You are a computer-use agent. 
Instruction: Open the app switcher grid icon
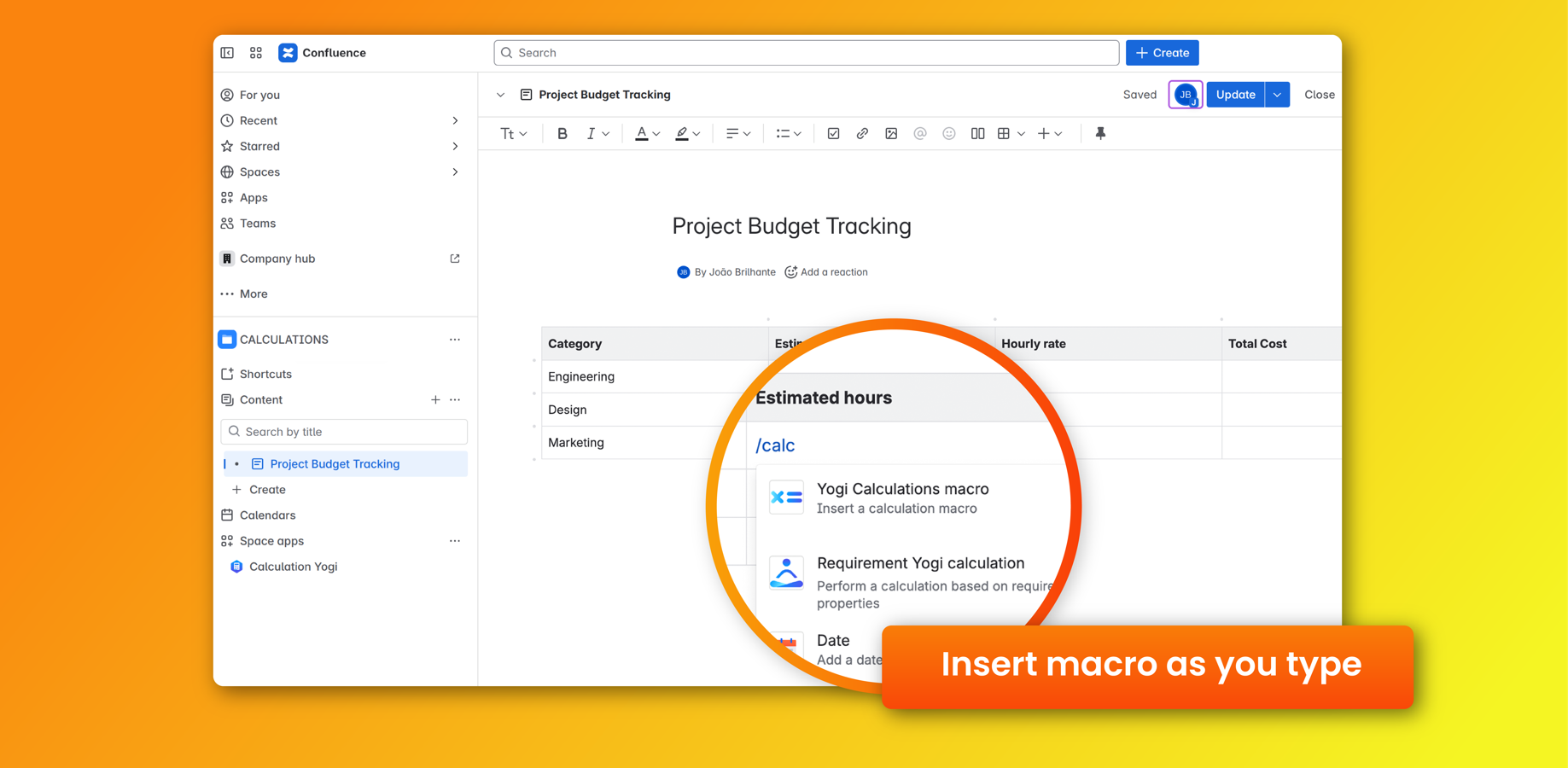256,53
